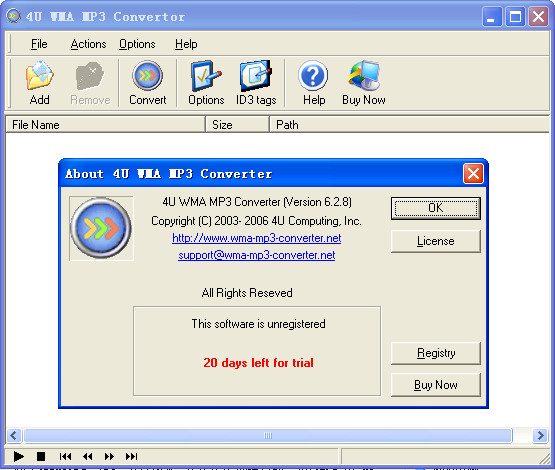Click the Add files toolbar icon
Image resolution: width=555 pixels, height=470 pixels.
[x=39, y=83]
